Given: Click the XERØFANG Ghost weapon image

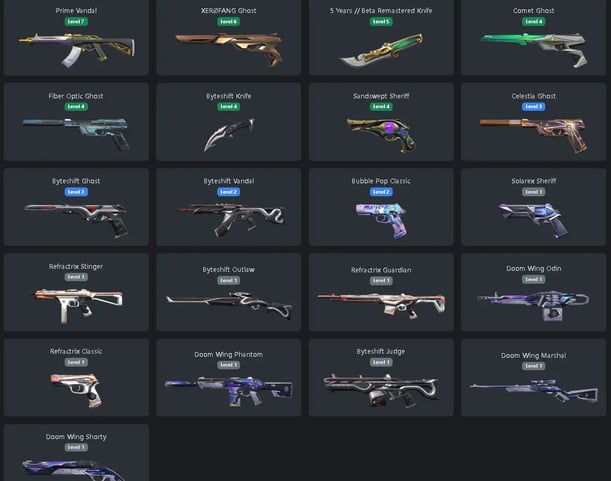Looking at the screenshot, I should coord(229,50).
